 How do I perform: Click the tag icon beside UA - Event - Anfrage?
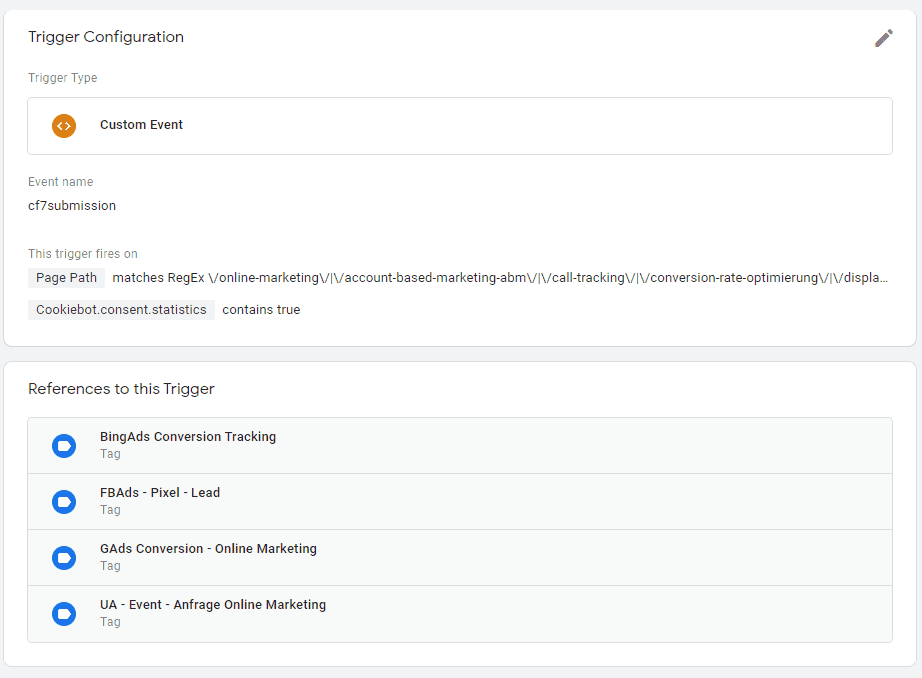point(64,614)
